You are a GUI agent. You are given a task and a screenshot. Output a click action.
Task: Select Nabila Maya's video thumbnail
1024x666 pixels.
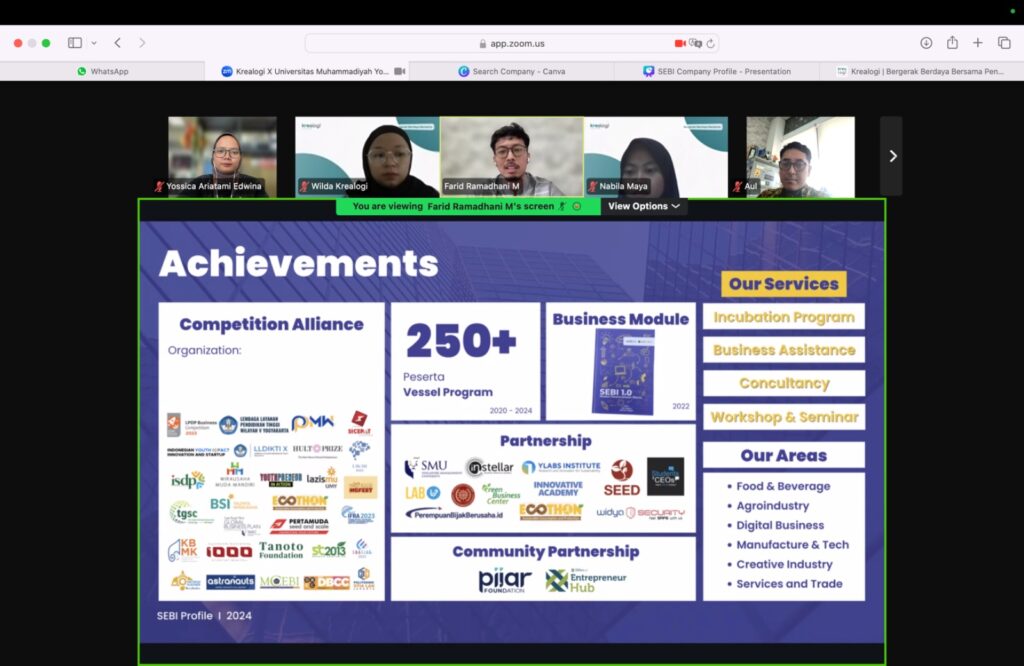point(656,157)
